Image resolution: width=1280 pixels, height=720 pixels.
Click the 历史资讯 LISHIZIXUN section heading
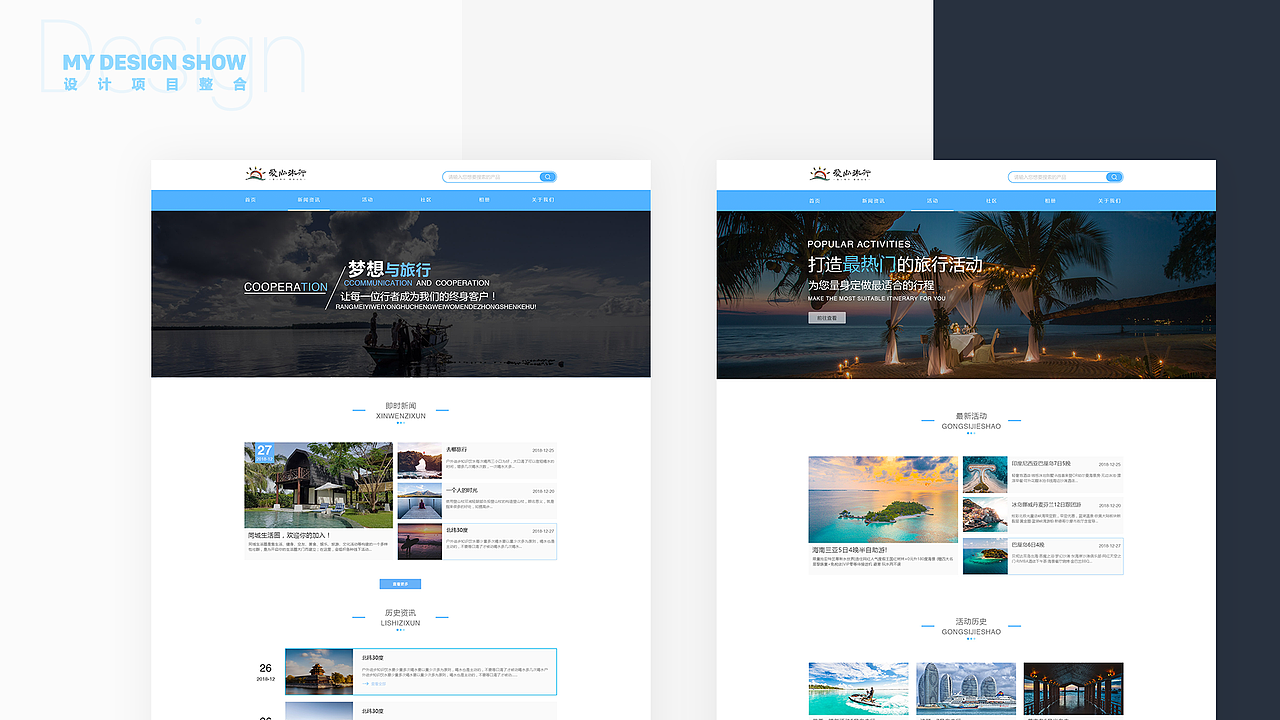(x=401, y=617)
